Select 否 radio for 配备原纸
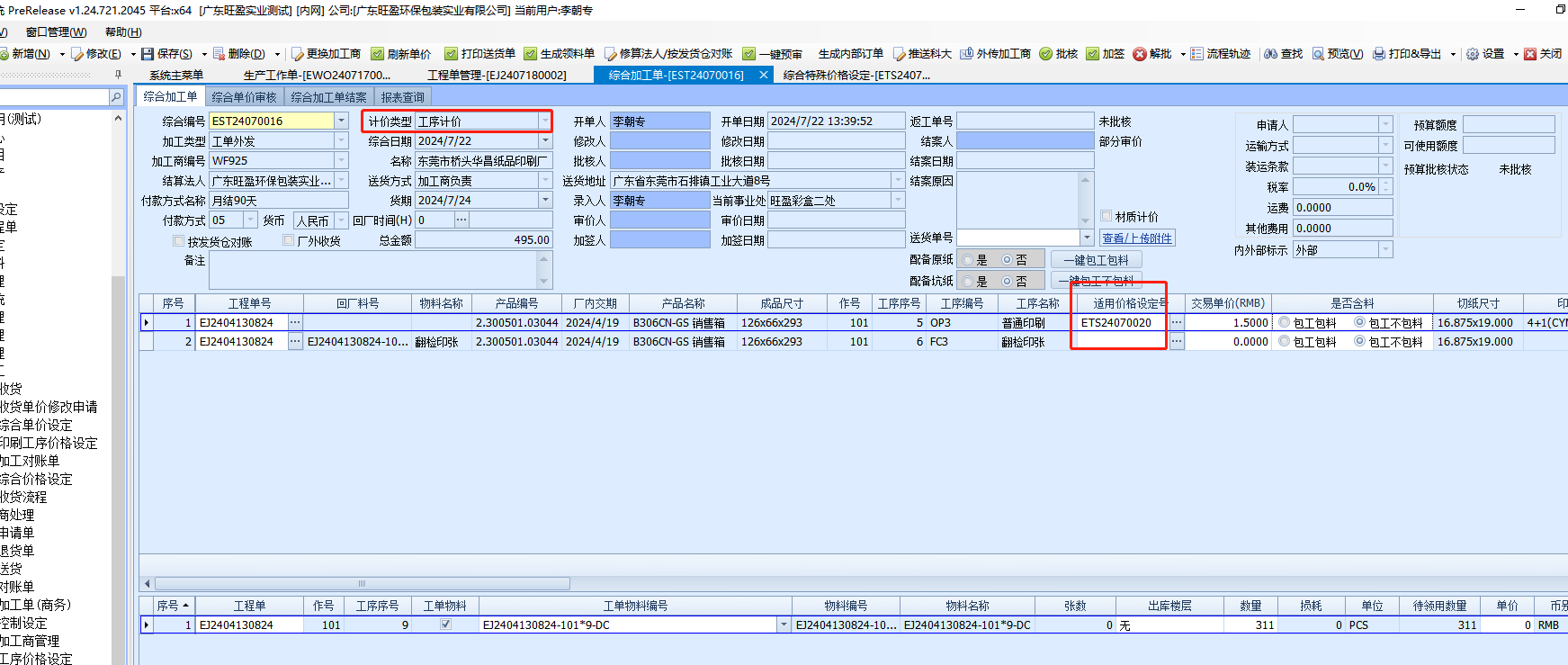This screenshot has width=1568, height=665. click(1008, 260)
